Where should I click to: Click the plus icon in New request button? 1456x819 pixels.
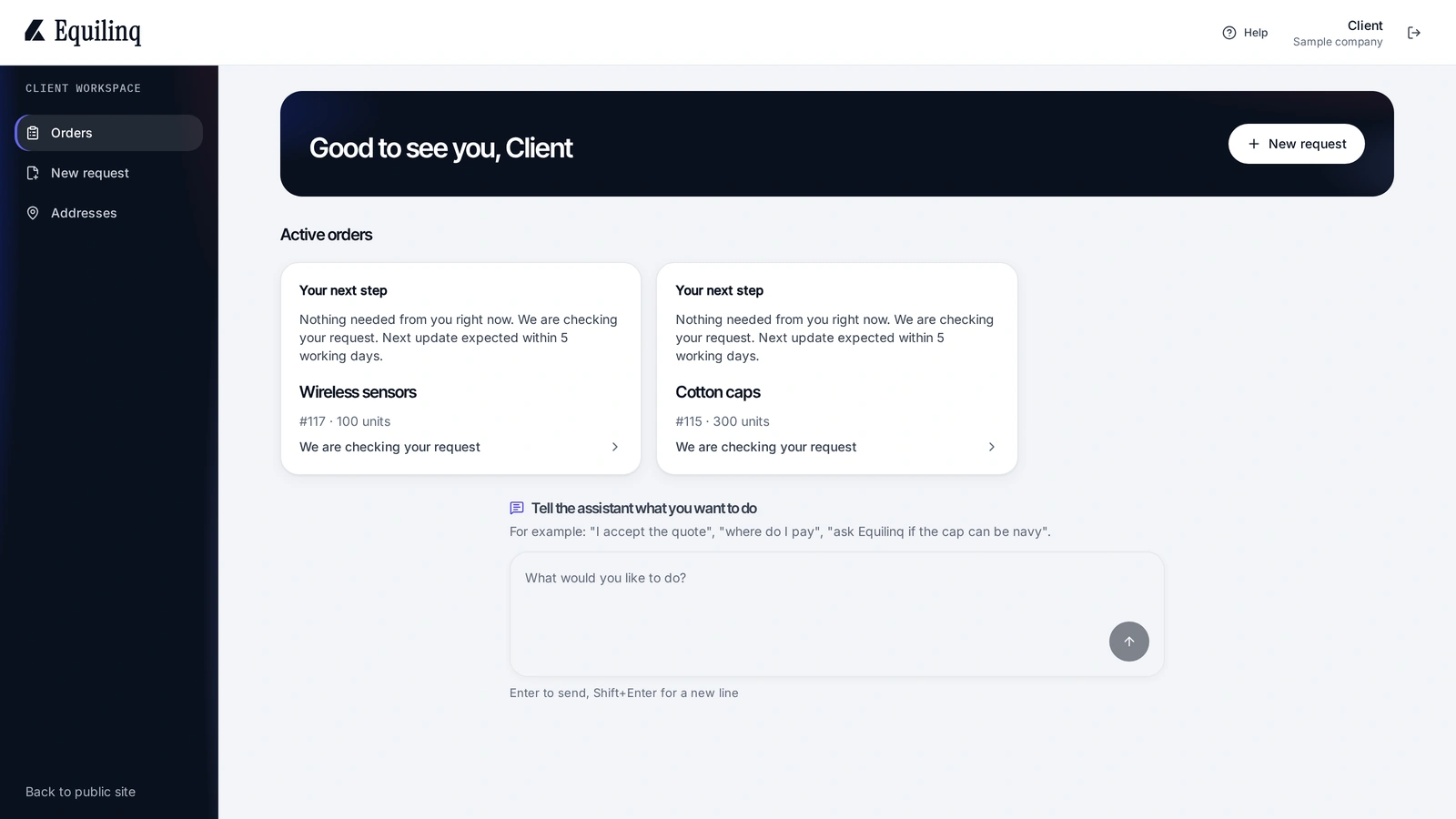click(1254, 144)
